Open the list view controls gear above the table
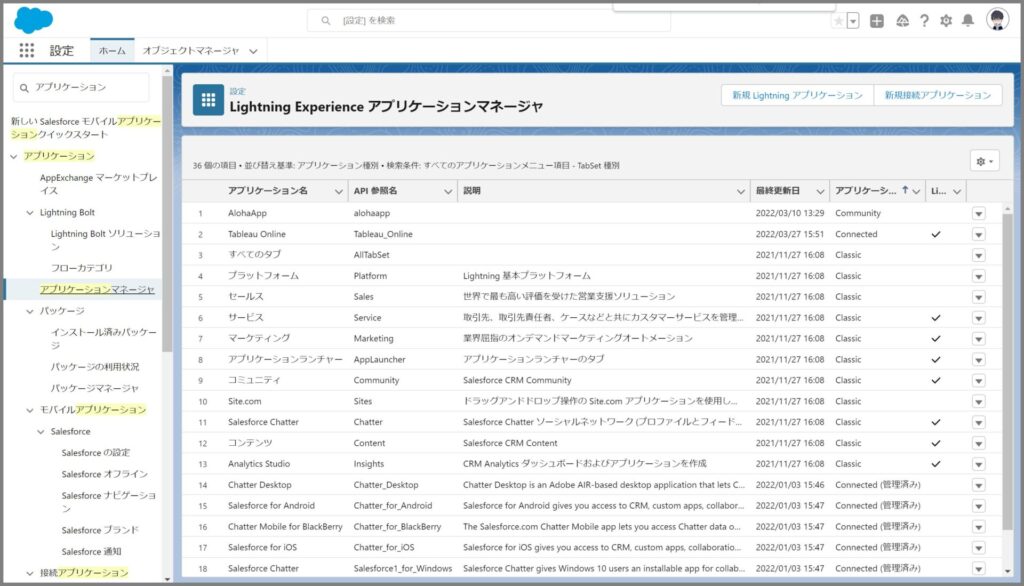This screenshot has height=586, width=1024. 981,161
